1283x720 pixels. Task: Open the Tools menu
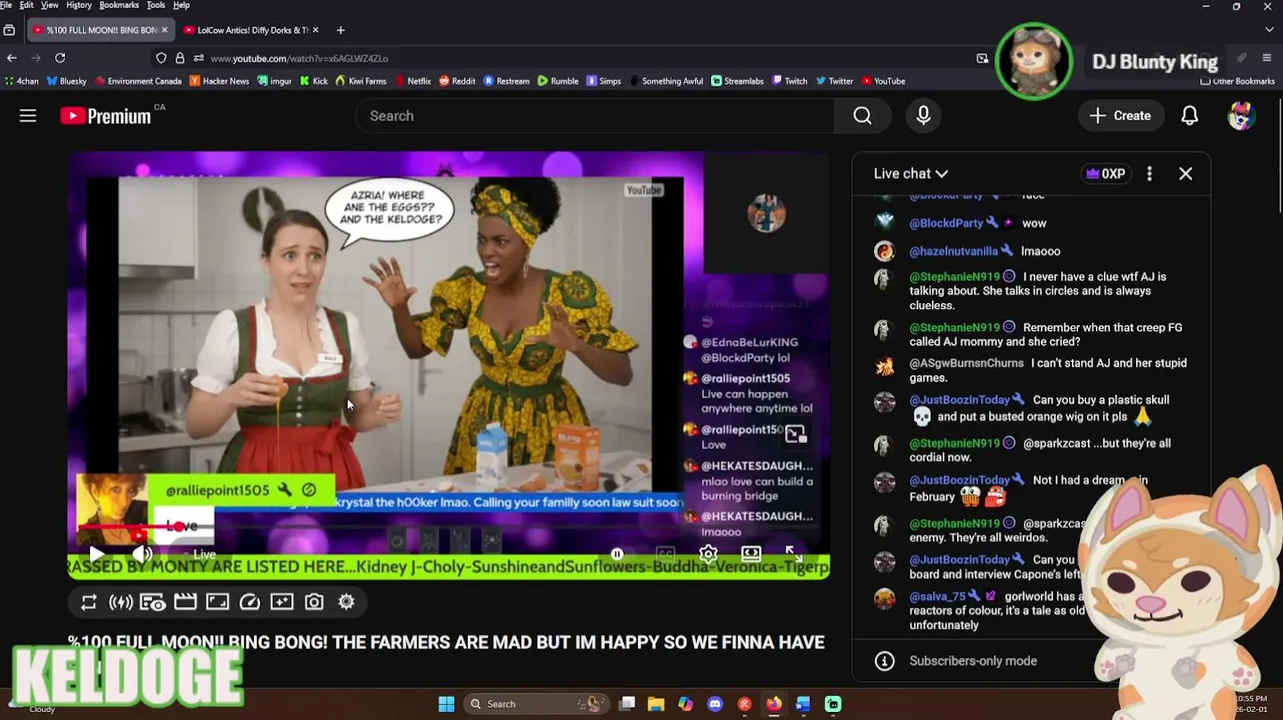pos(156,5)
